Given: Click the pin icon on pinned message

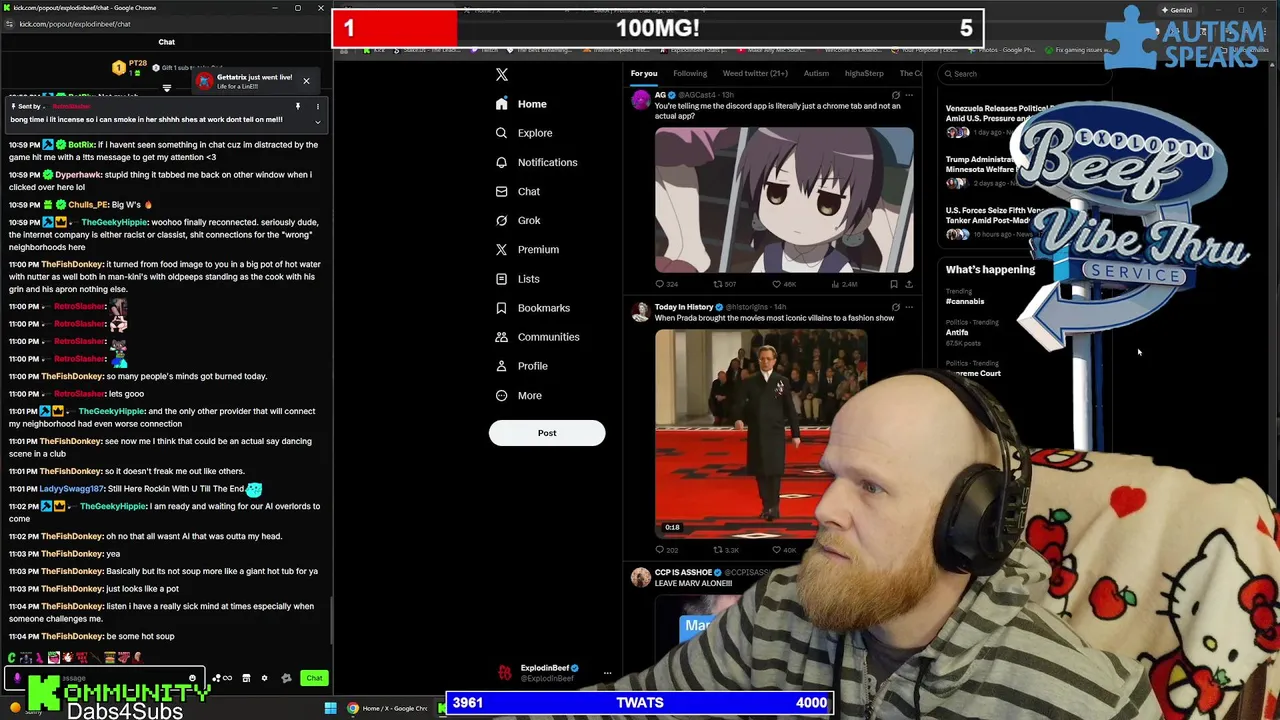Looking at the screenshot, I should 297,106.
